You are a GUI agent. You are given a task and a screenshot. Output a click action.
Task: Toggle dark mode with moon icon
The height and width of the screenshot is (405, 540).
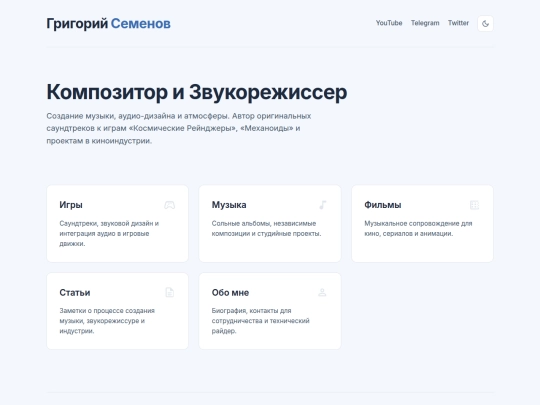[x=485, y=23]
